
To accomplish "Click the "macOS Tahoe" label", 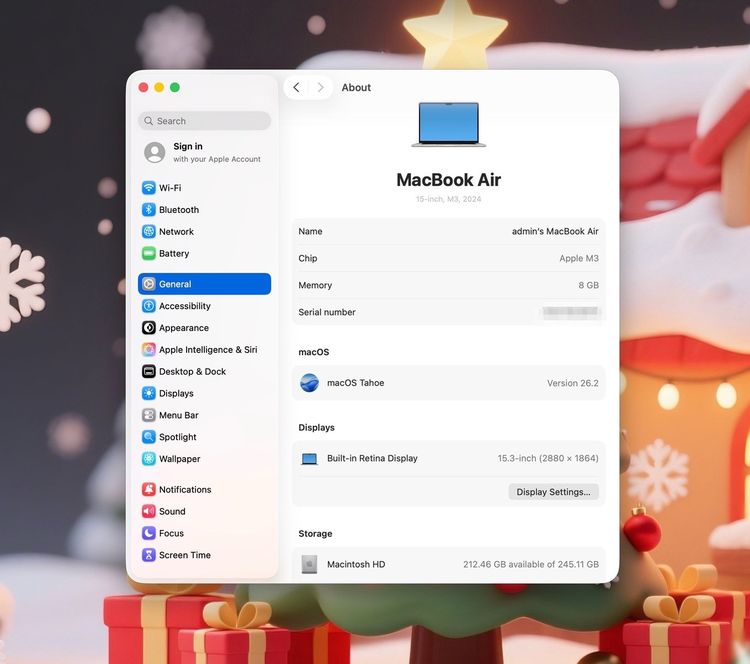I will click(x=355, y=383).
